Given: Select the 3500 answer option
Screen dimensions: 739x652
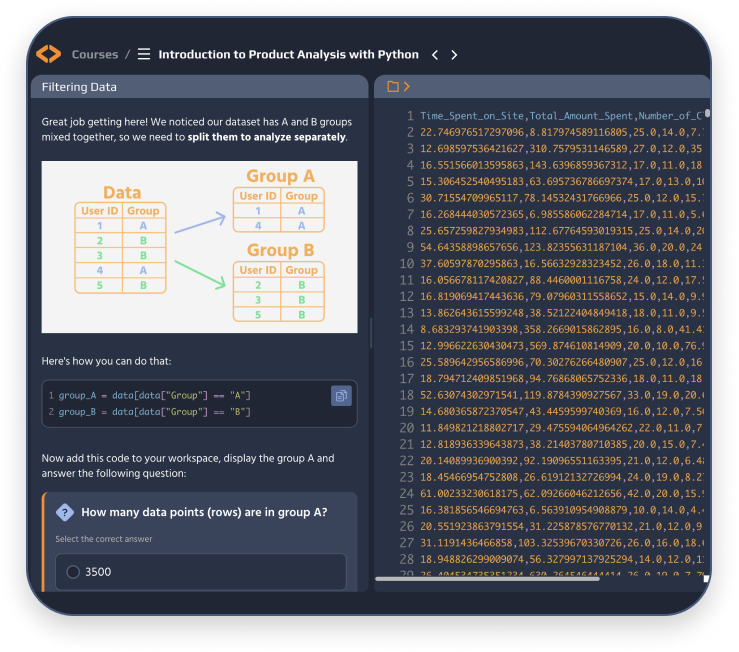Looking at the screenshot, I should pos(72,572).
